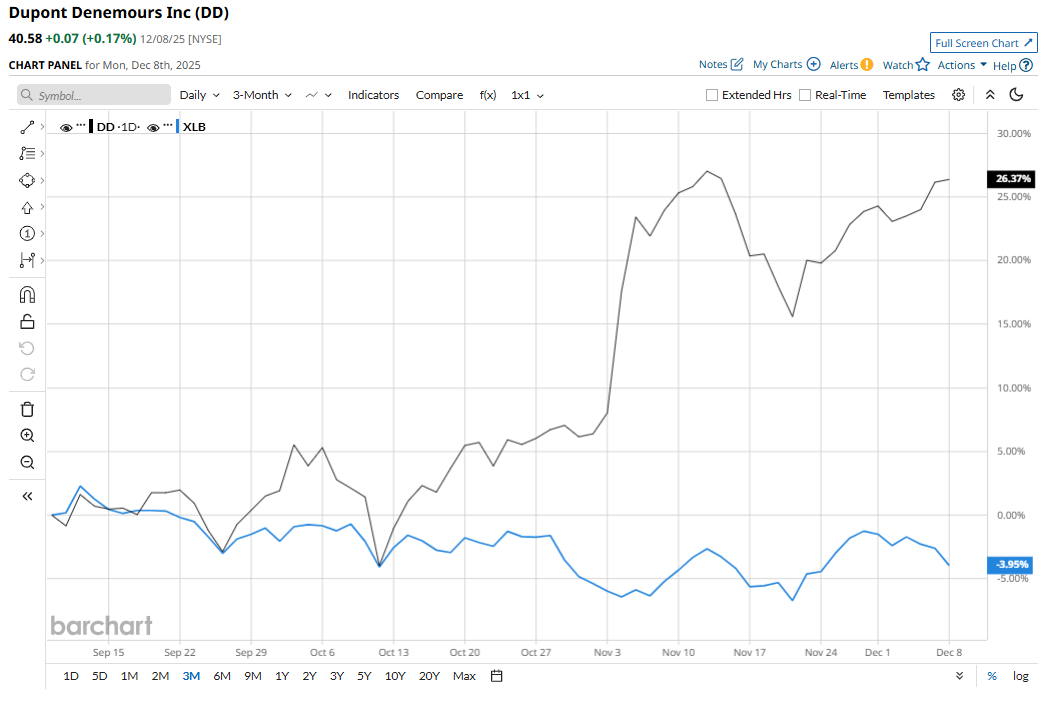Click the Alerts link

point(844,65)
